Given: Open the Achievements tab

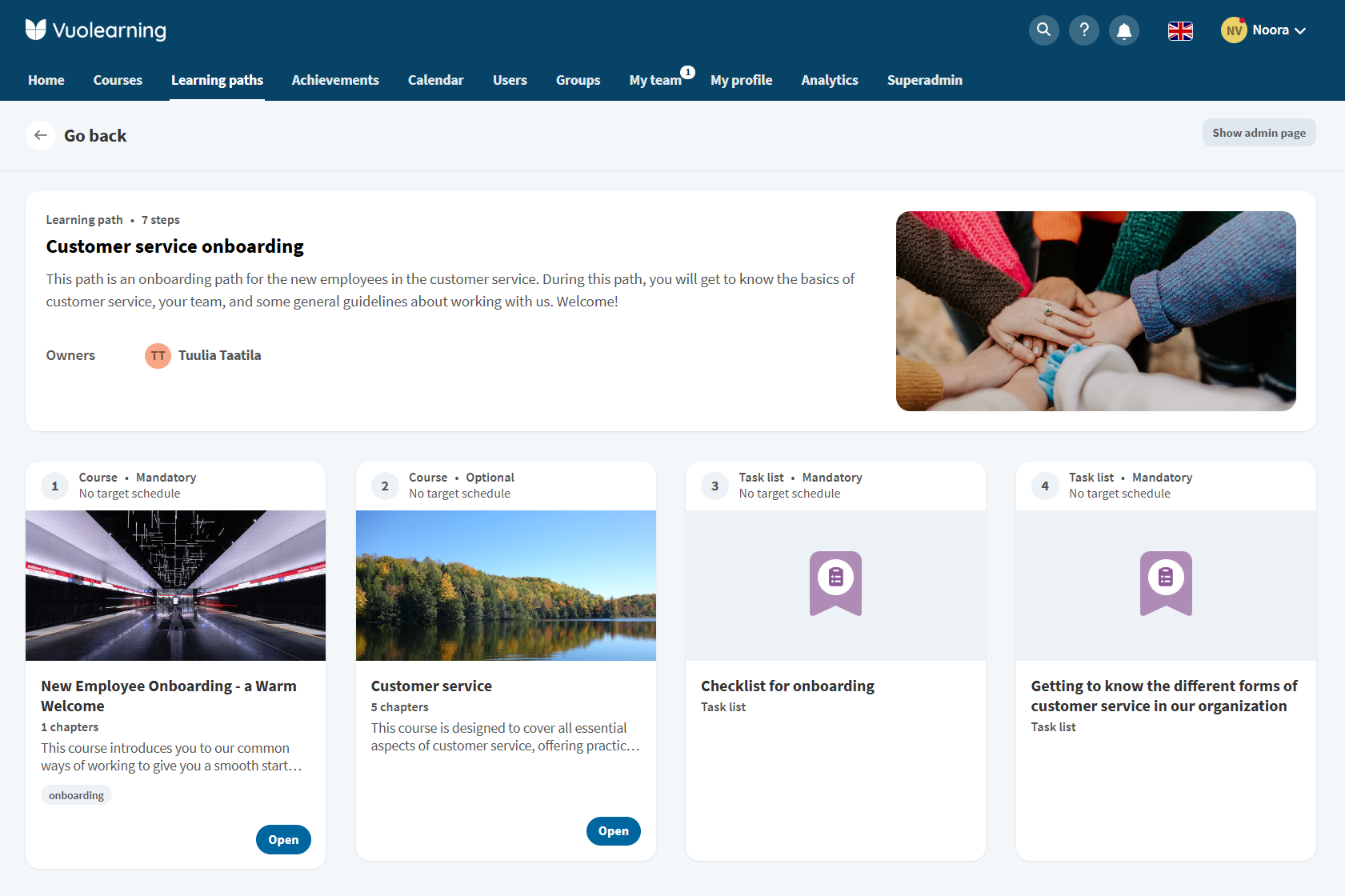Looking at the screenshot, I should 335,80.
